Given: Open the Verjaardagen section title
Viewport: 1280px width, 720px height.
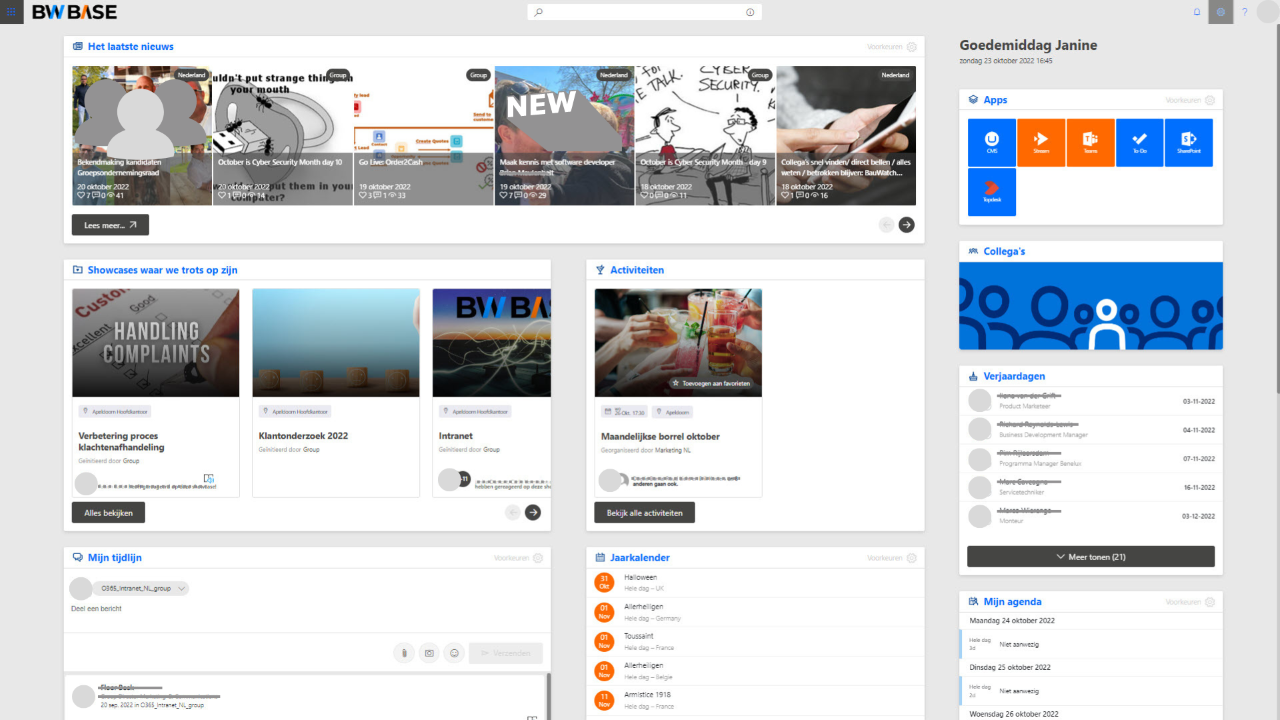Looking at the screenshot, I should click(1015, 376).
